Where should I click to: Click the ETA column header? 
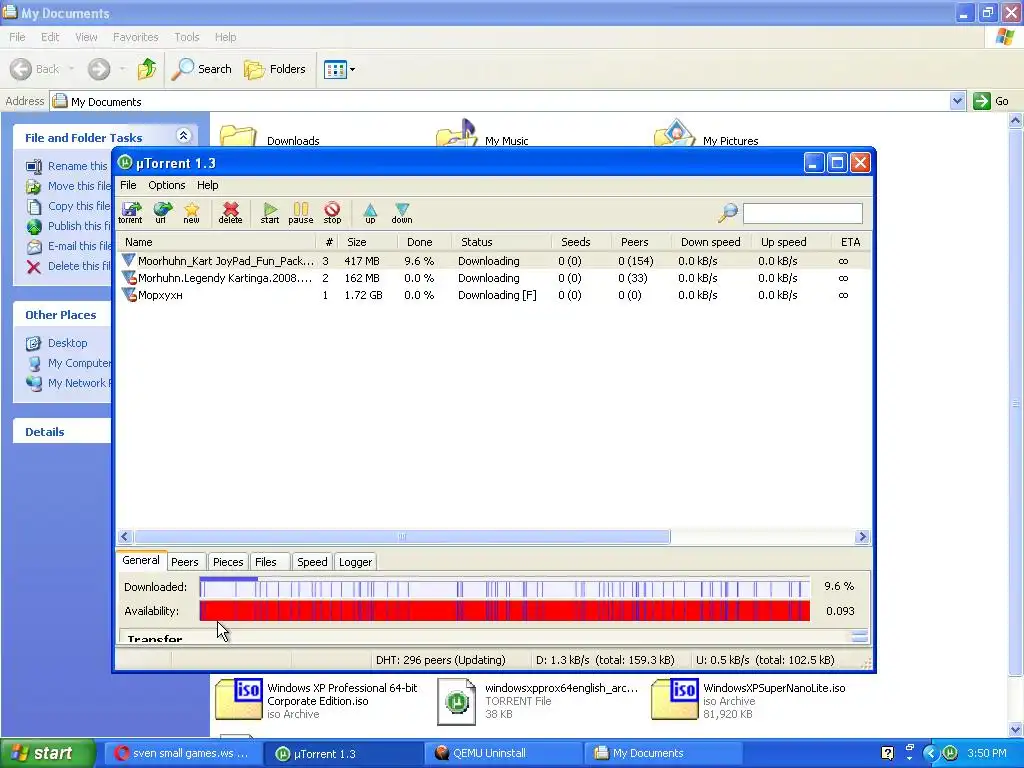[850, 242]
